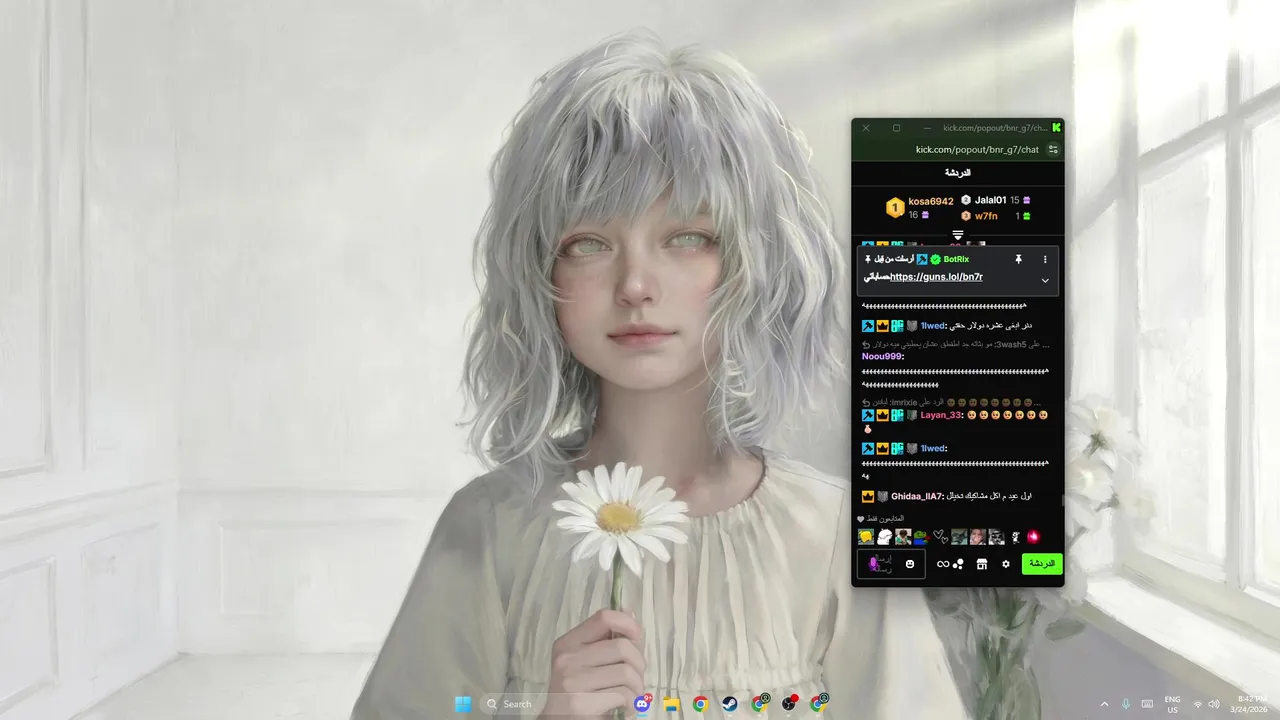
Task: Select the double hearts emote
Action: click(x=940, y=537)
